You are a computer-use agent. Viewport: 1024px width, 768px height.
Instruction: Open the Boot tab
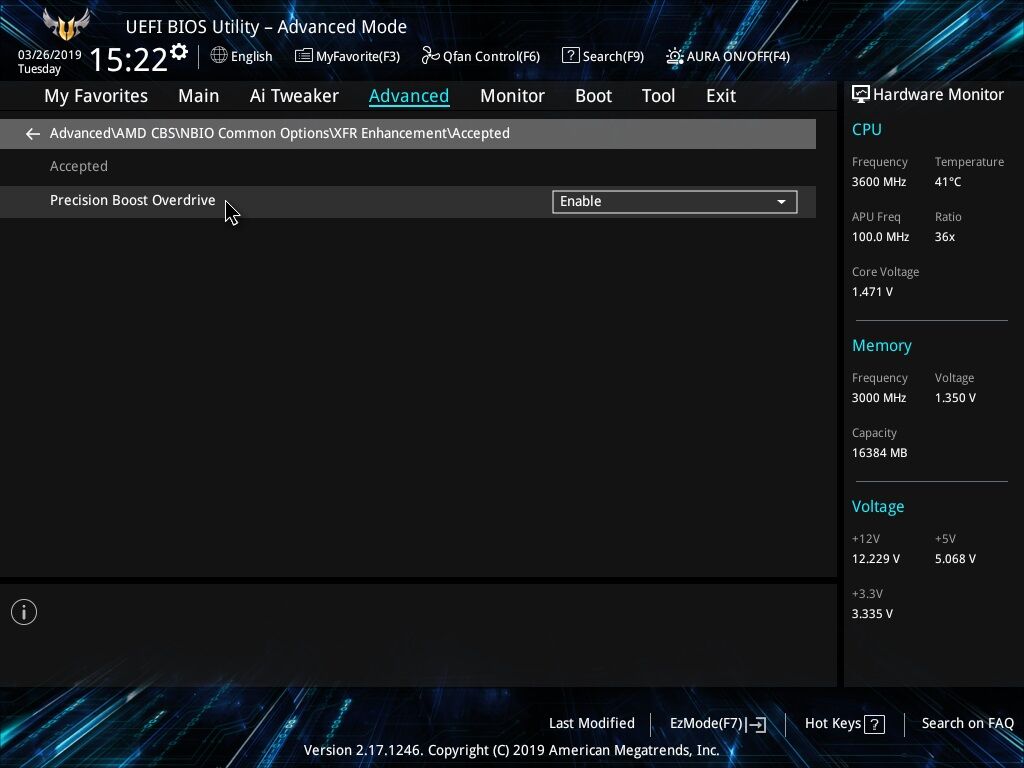pos(593,96)
